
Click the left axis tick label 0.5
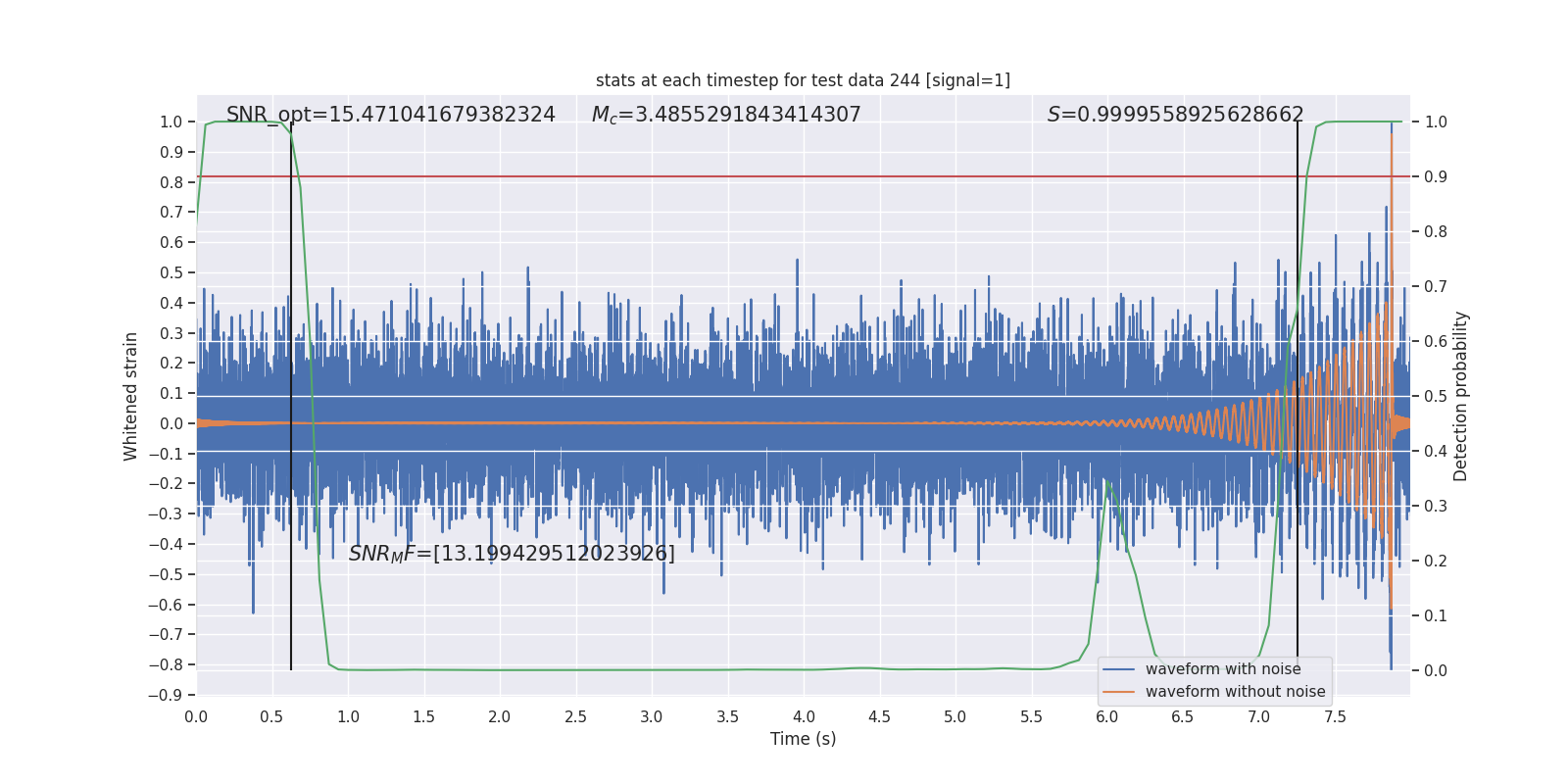pyautogui.click(x=171, y=272)
